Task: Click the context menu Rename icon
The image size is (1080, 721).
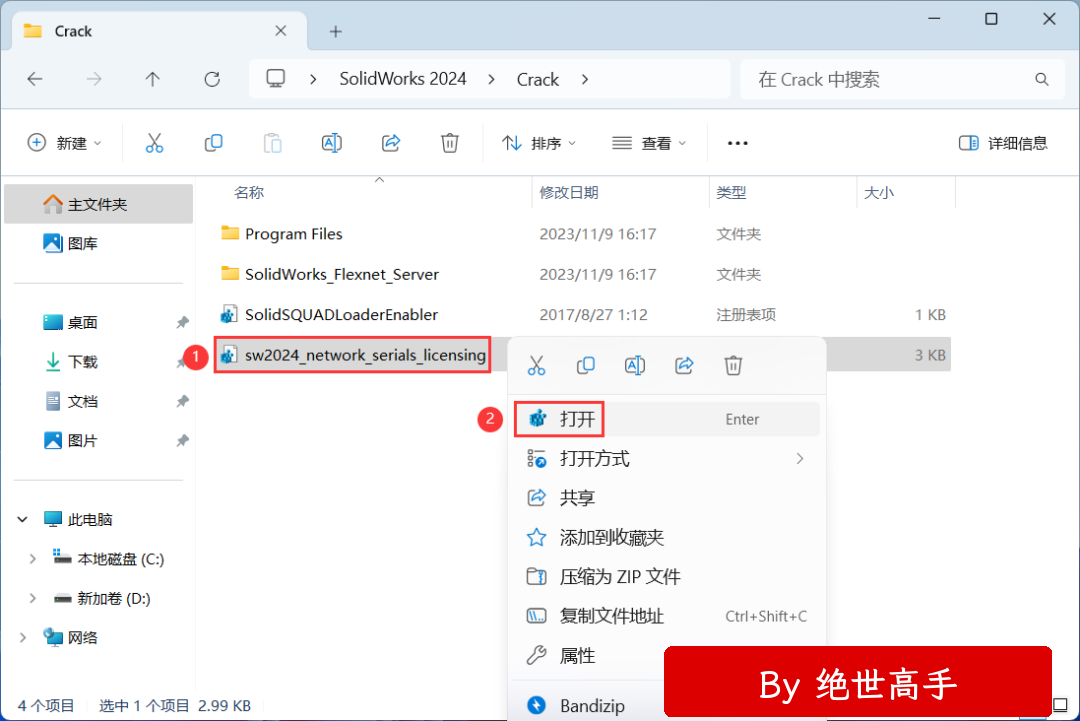Action: pyautogui.click(x=634, y=365)
